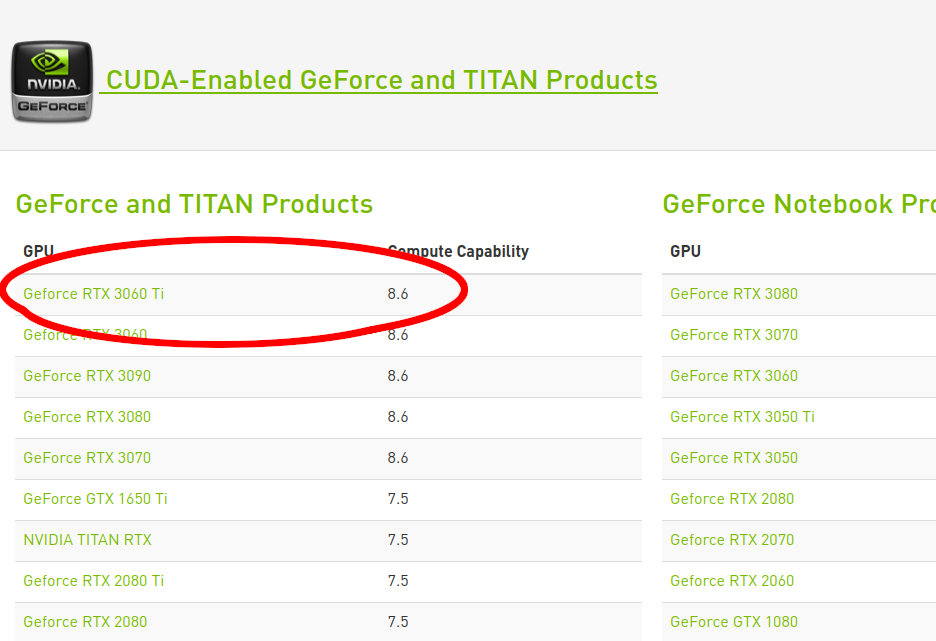Select the Geforce RTX 2070 notebook link
The width and height of the screenshot is (936, 641).
[x=731, y=540]
